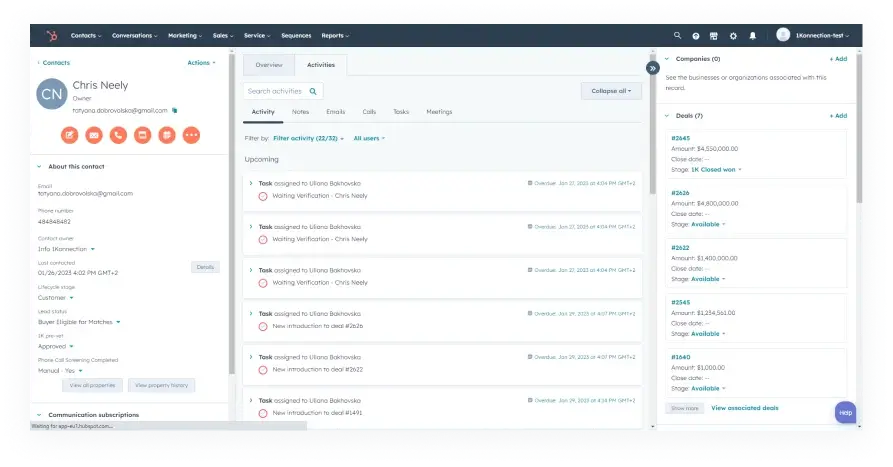
Task: Open the 1K pre-vet Approved dropdown
Action: pos(55,346)
